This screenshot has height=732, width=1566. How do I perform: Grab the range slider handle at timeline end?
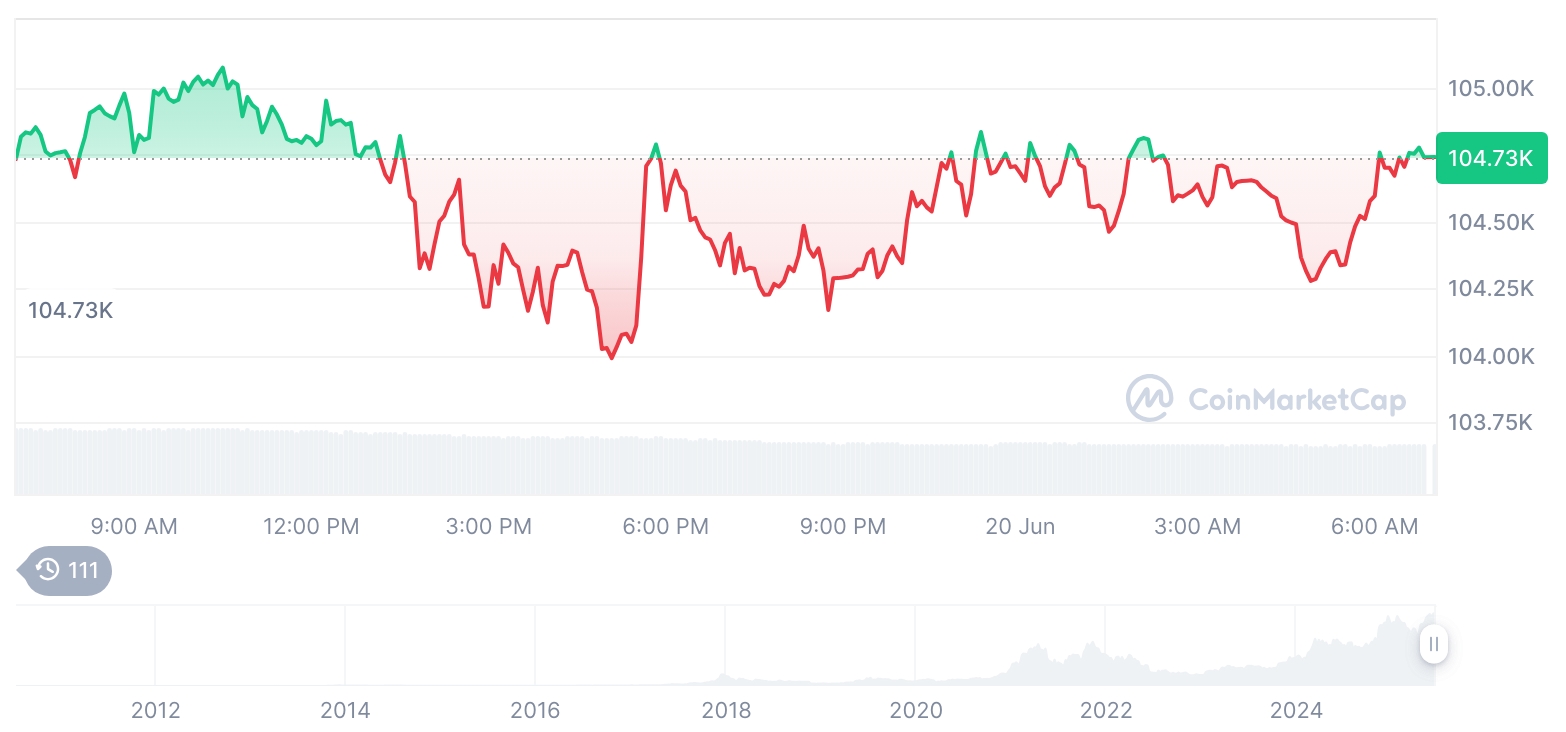pos(1434,644)
